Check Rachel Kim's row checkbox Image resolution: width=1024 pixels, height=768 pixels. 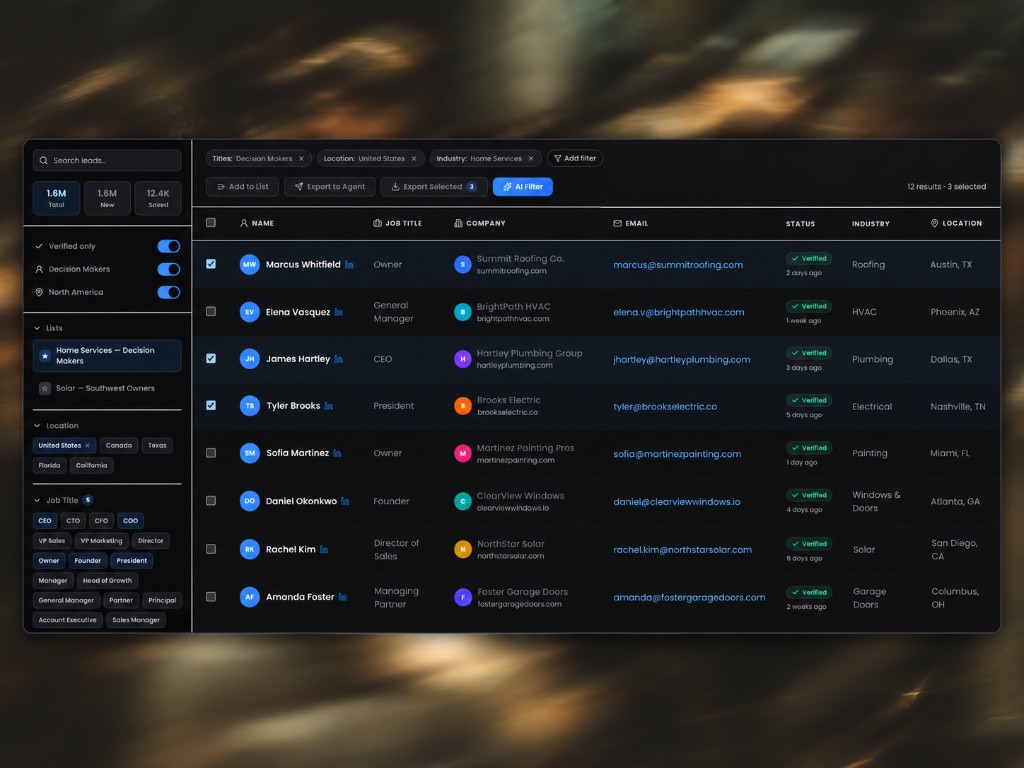(x=211, y=549)
